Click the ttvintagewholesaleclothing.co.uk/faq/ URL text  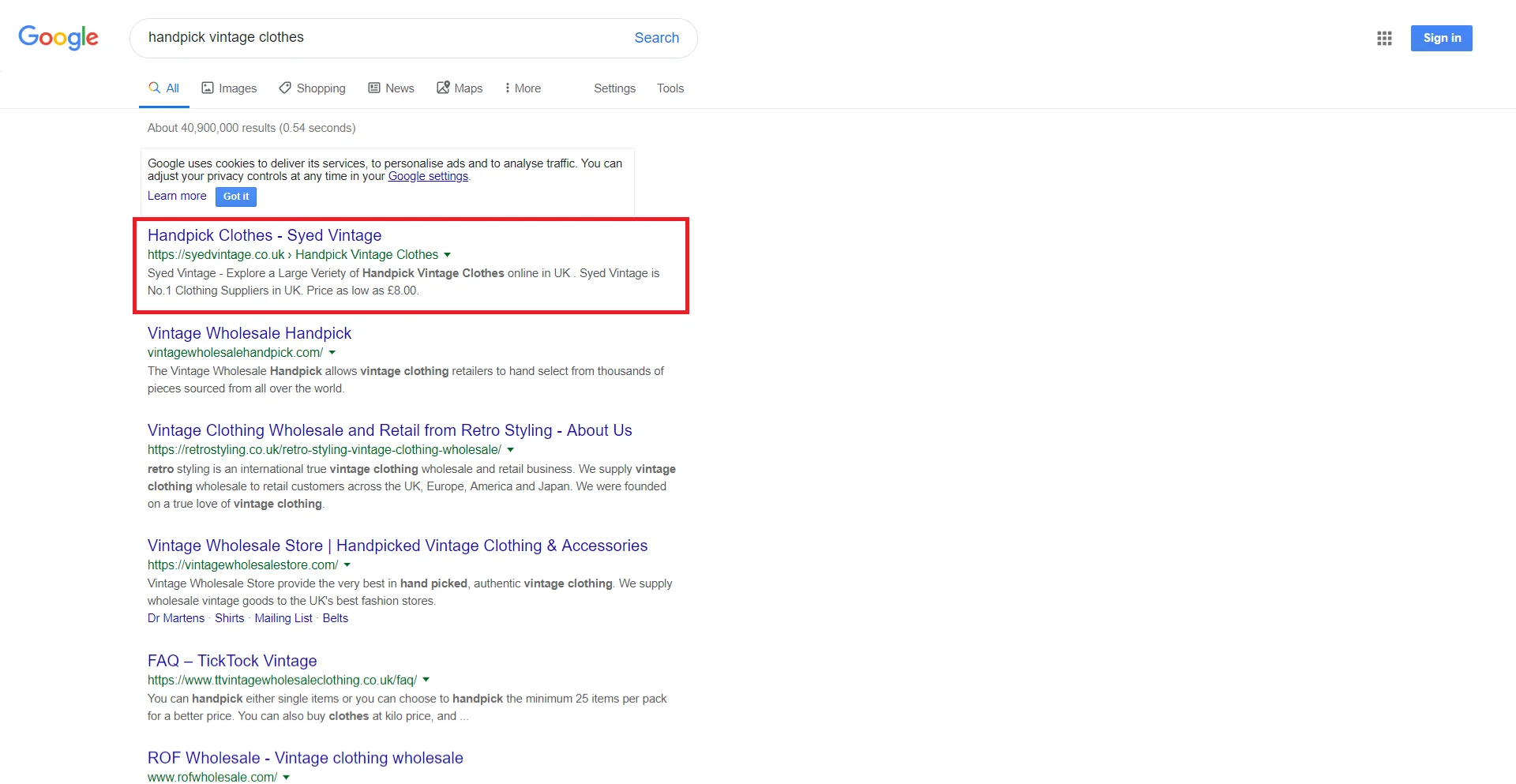[x=283, y=681]
